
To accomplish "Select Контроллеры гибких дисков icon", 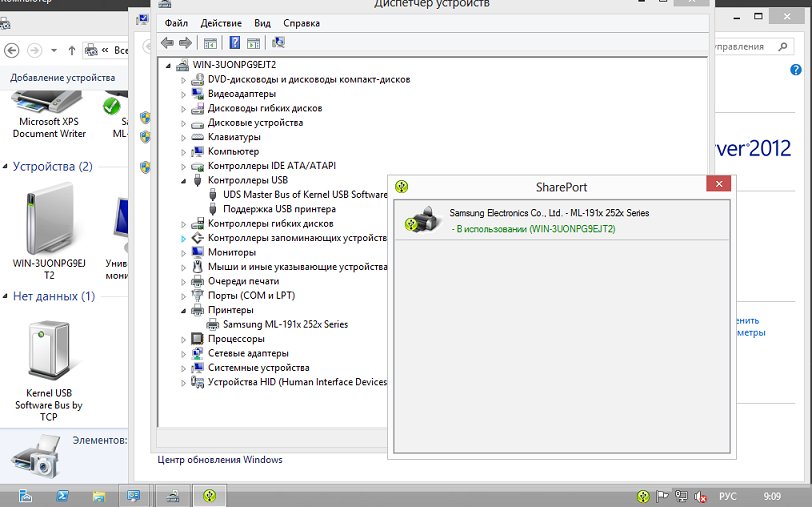I will (197, 223).
